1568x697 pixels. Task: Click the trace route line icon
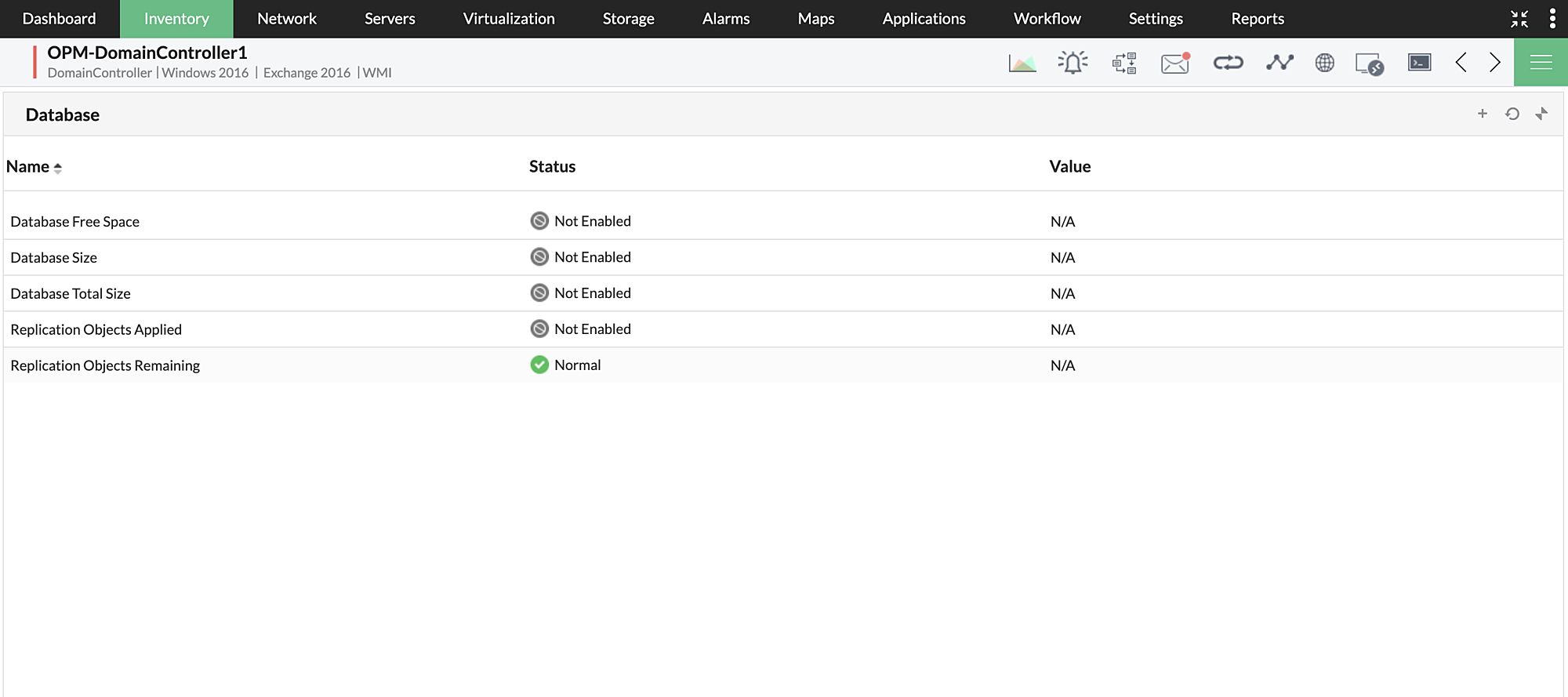1279,63
